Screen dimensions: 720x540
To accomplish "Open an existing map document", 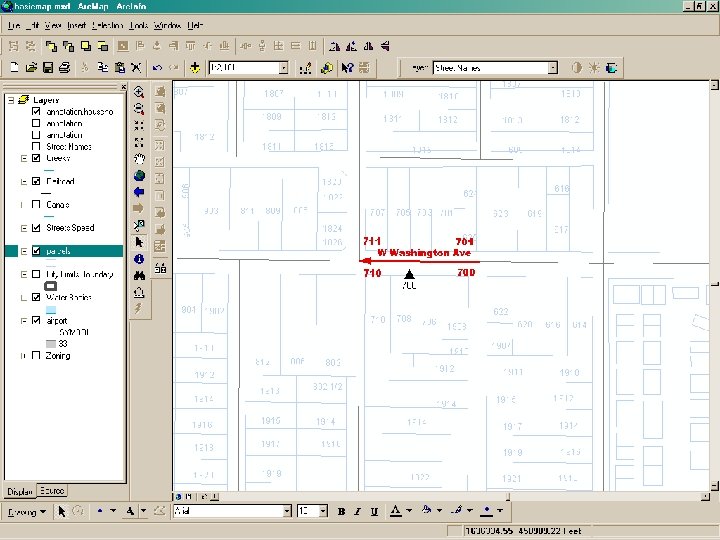I will [31, 68].
